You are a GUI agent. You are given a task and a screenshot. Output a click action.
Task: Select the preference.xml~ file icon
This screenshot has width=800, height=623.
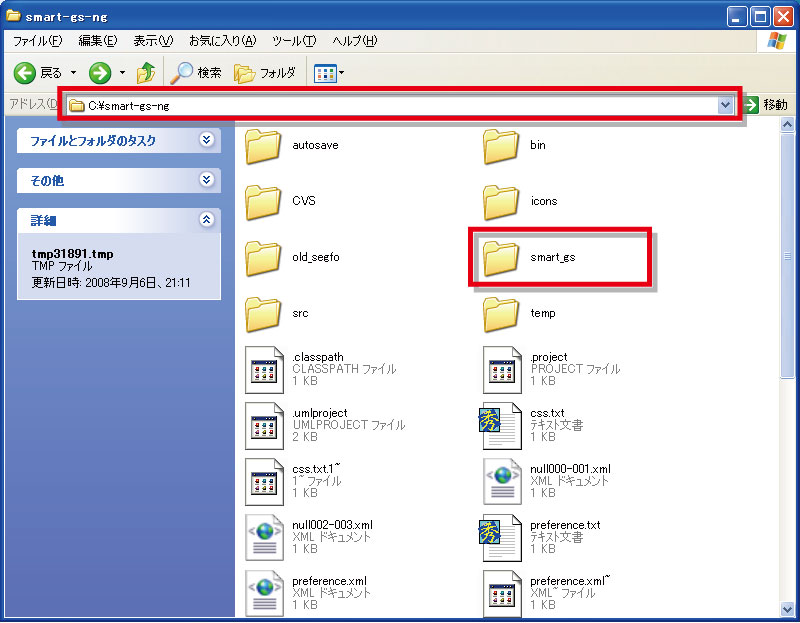pyautogui.click(x=502, y=594)
